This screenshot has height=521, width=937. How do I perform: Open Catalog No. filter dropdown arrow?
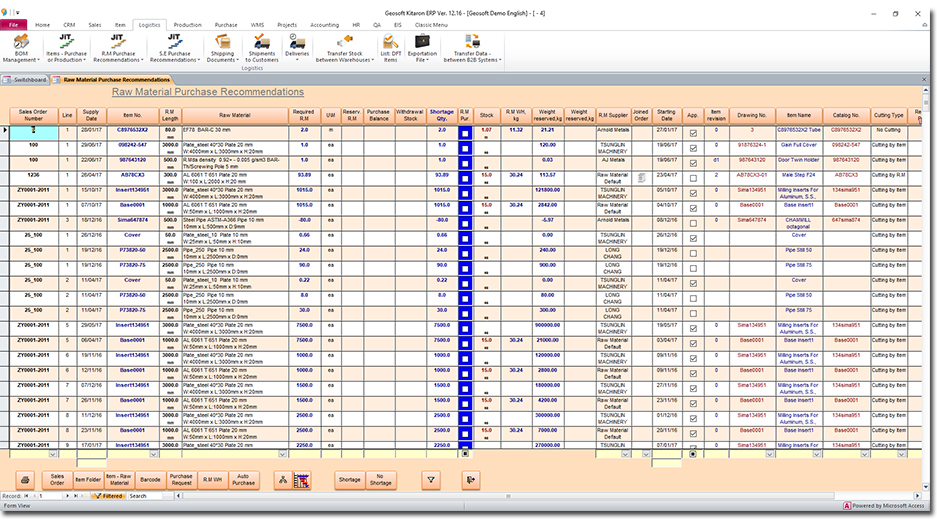click(x=864, y=454)
